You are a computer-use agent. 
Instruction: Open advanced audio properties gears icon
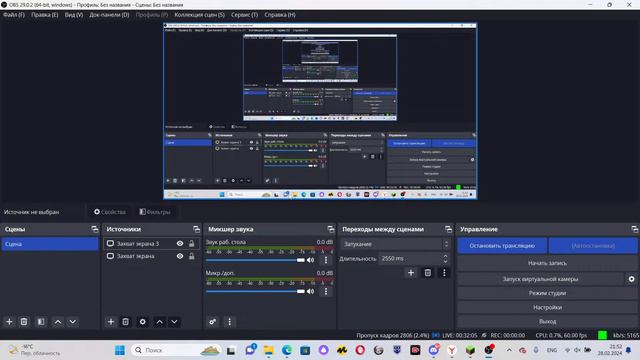coord(213,322)
